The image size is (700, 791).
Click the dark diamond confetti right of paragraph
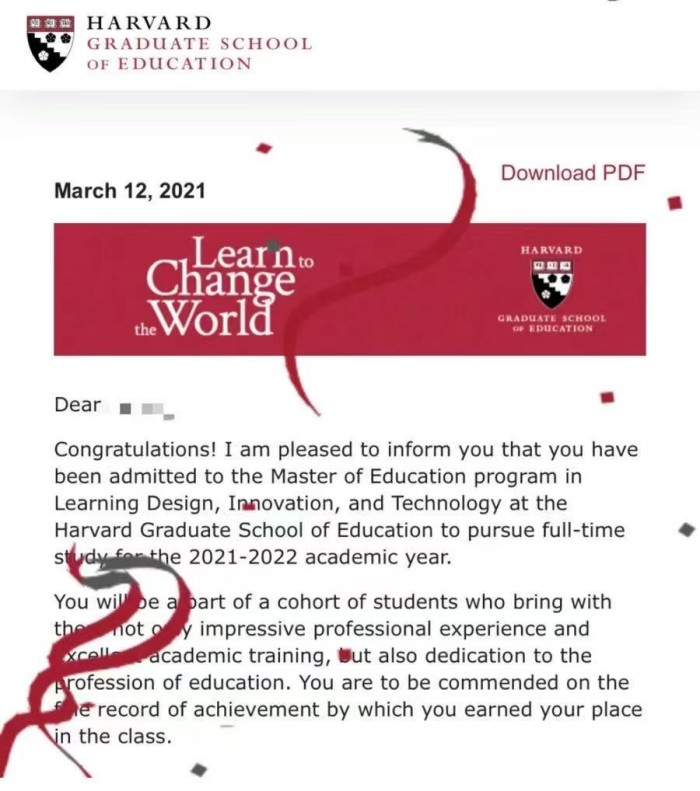click(x=685, y=529)
